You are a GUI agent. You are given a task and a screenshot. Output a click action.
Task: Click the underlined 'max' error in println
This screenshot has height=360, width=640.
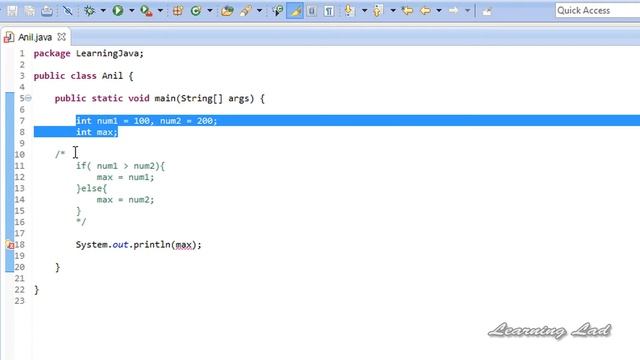click(184, 245)
